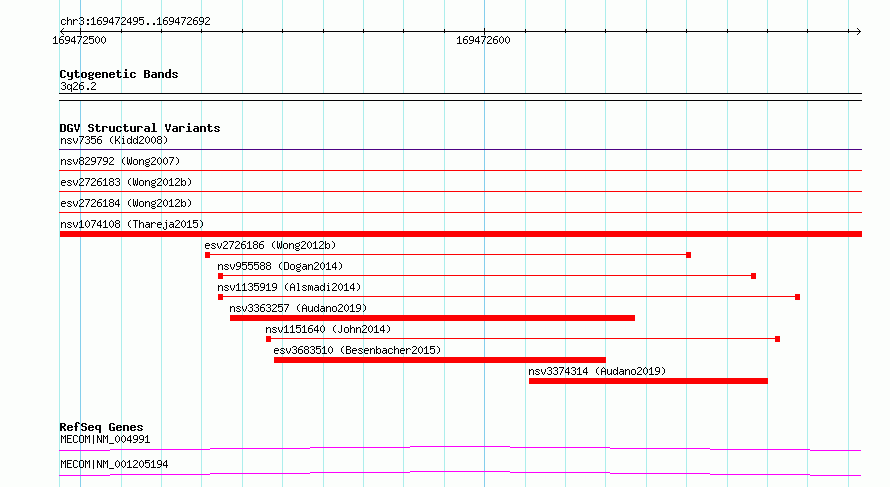Image resolution: width=890 pixels, height=487 pixels.
Task: Select variant nsv829792 (Wong2007) label
Action: click(x=120, y=161)
